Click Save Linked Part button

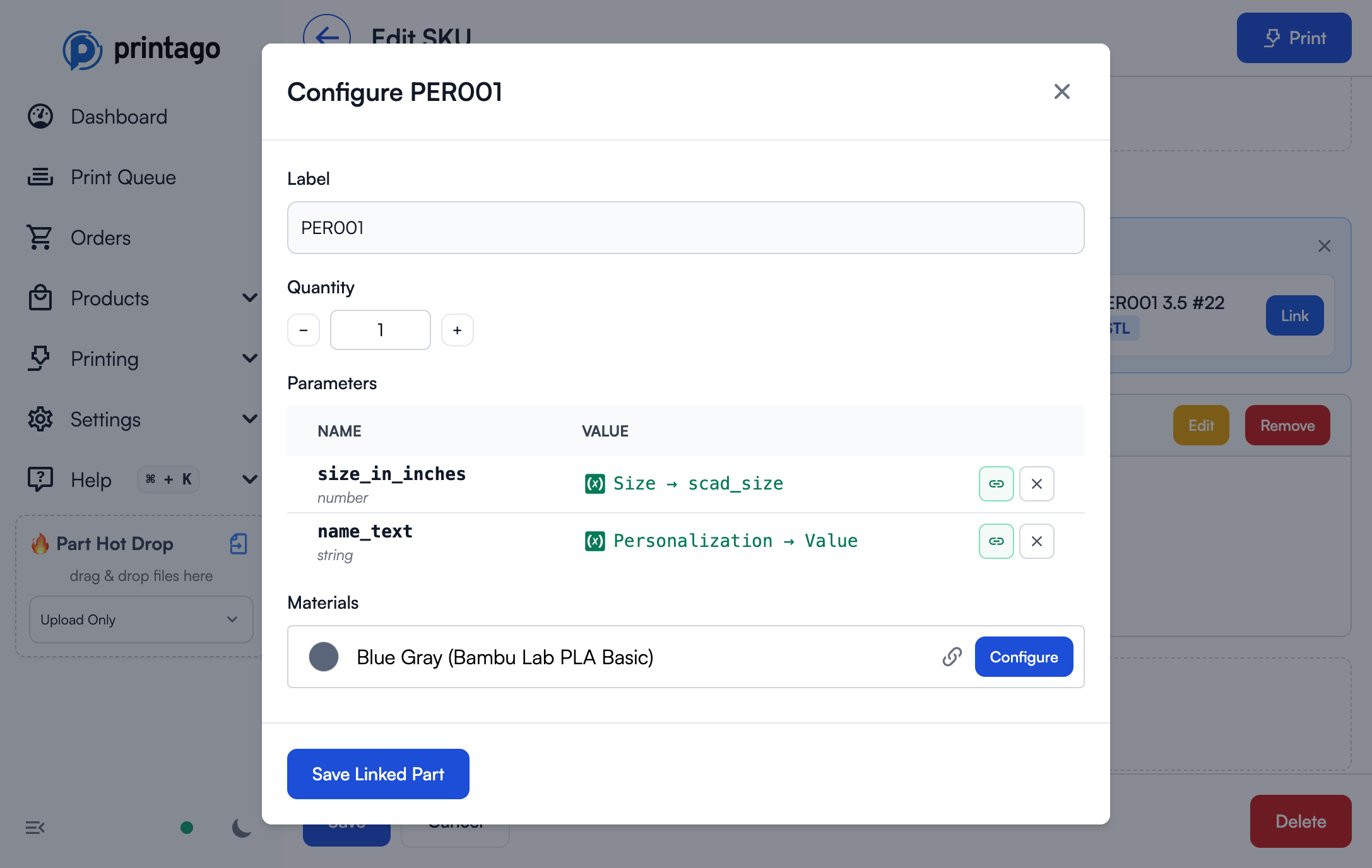(378, 774)
